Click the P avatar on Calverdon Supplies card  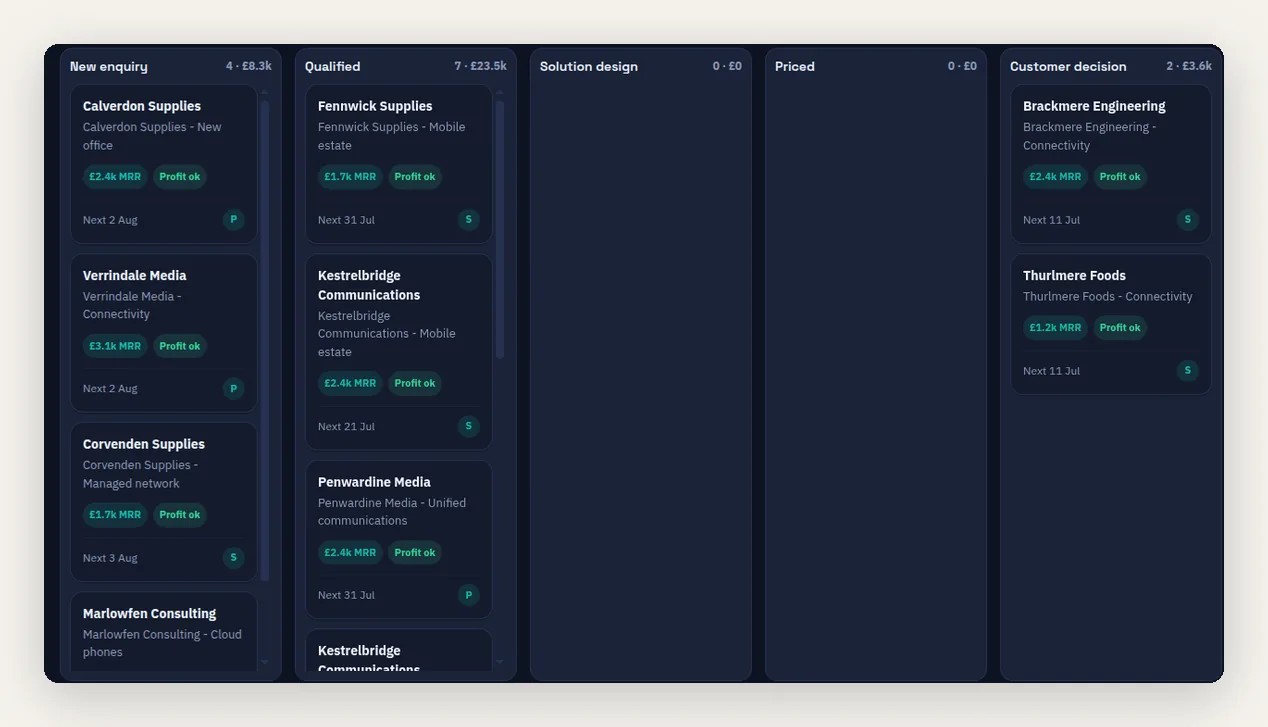coord(234,219)
